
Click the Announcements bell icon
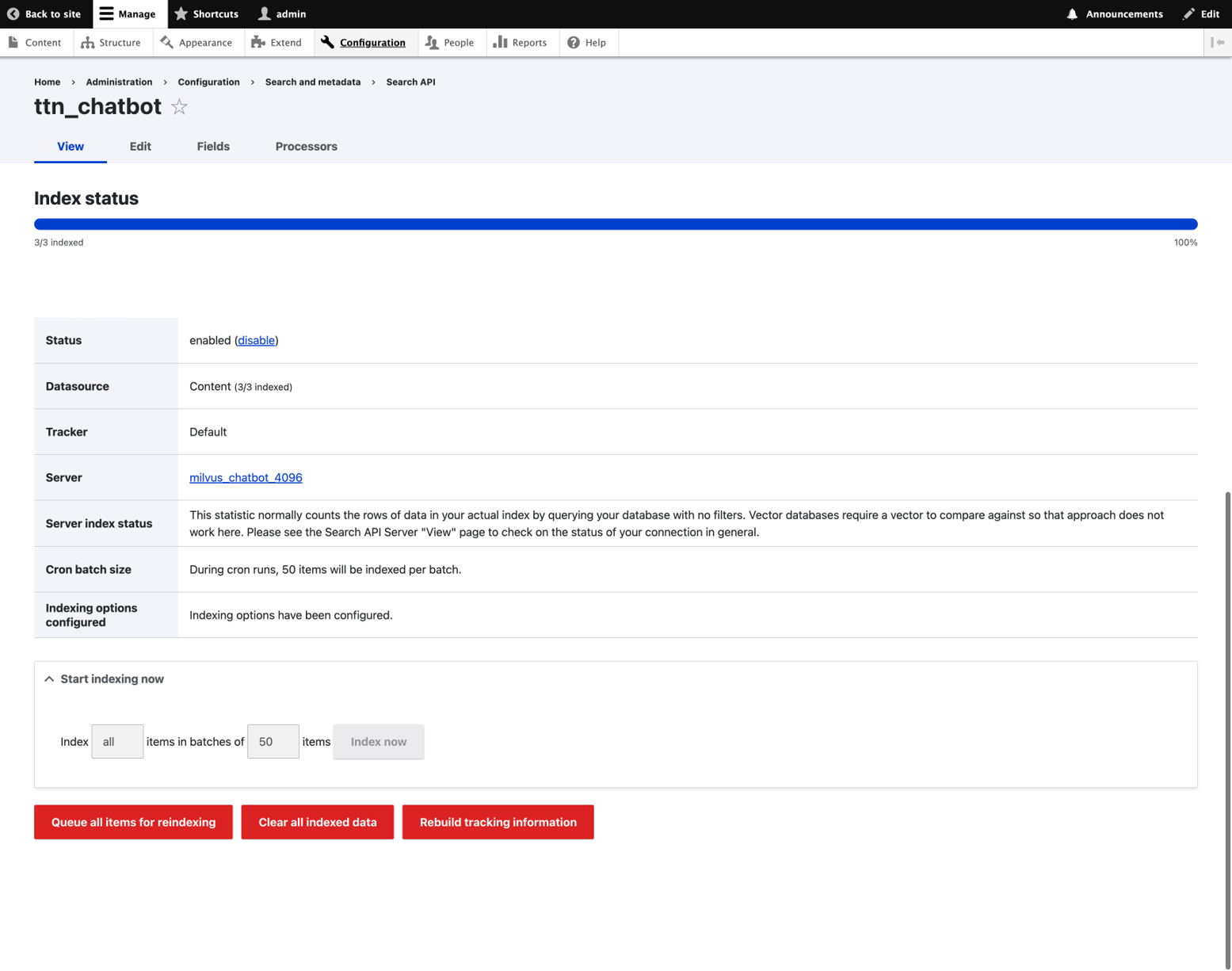click(x=1071, y=13)
